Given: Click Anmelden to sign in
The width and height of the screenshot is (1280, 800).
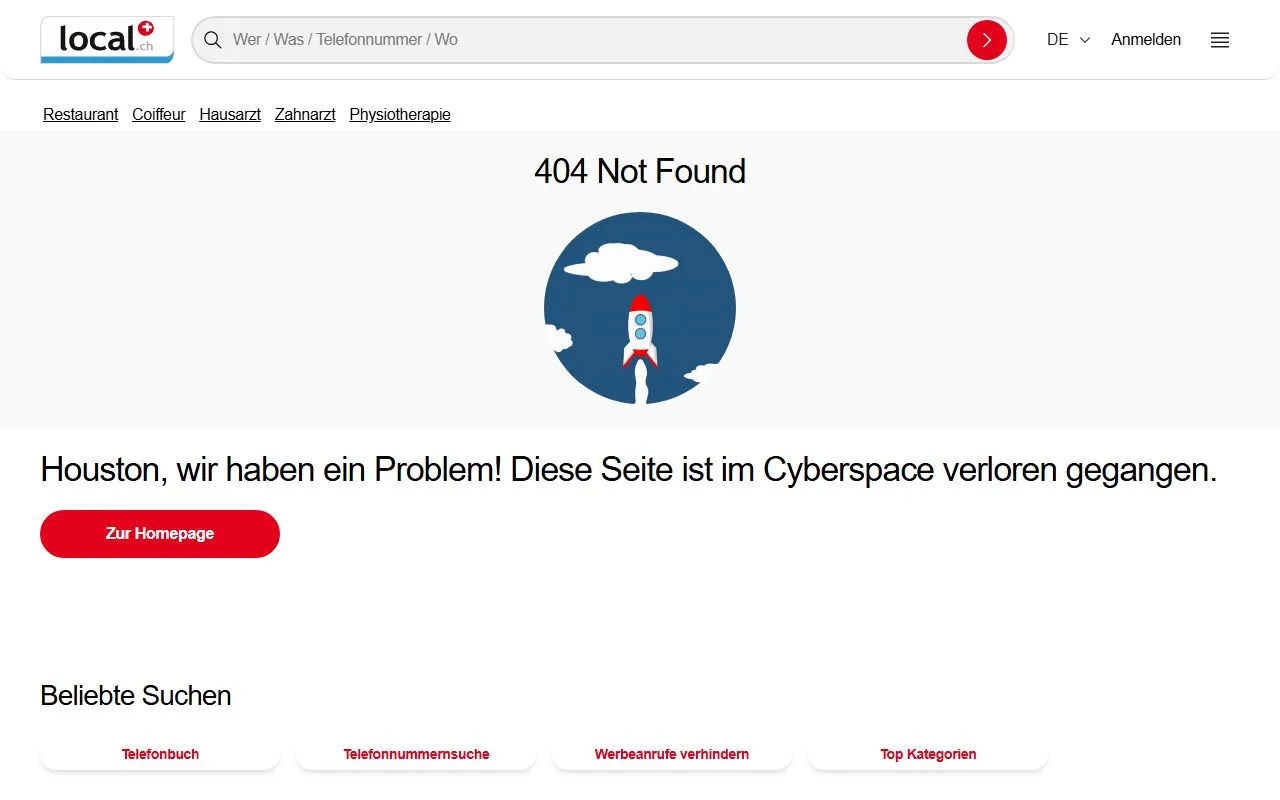Looking at the screenshot, I should (1146, 40).
